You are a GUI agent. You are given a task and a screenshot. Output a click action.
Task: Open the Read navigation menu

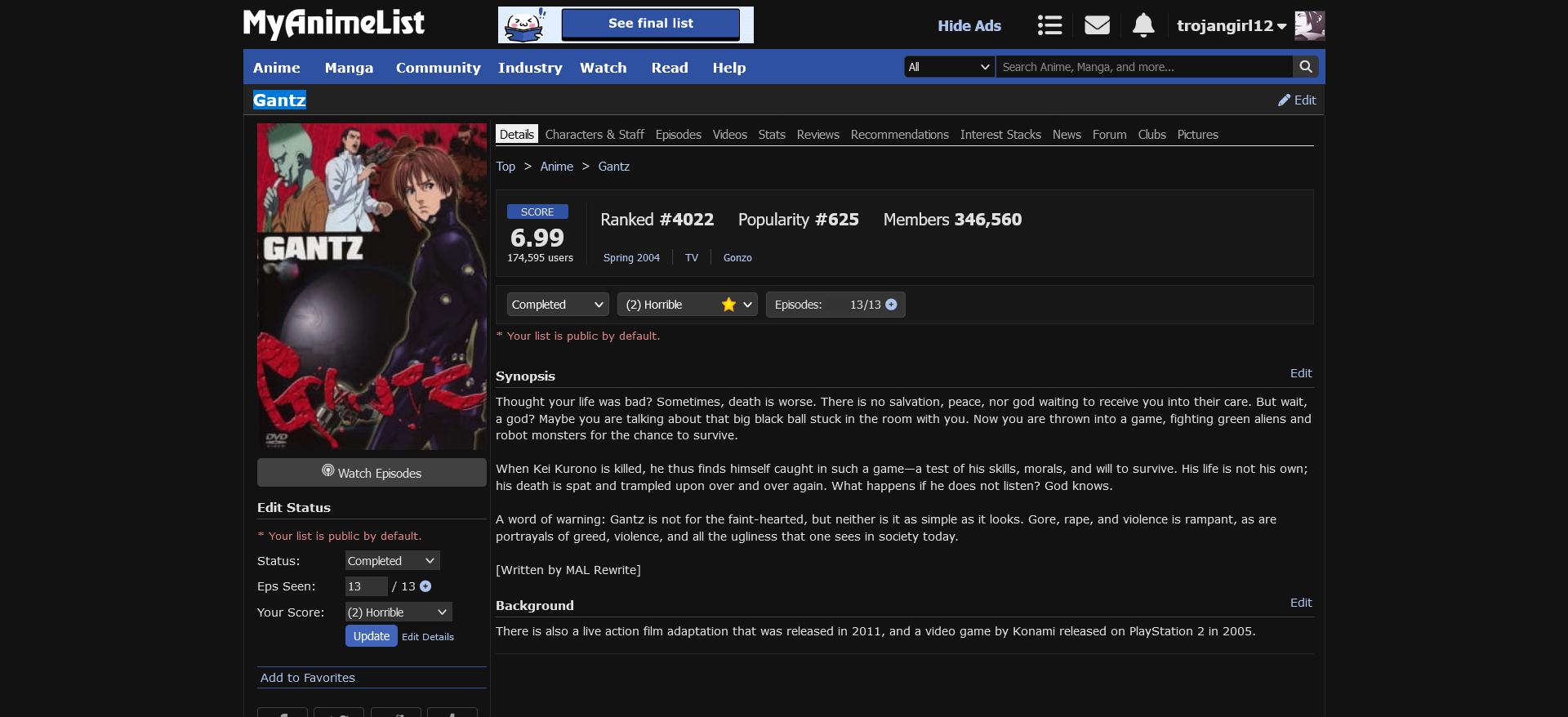(x=670, y=68)
